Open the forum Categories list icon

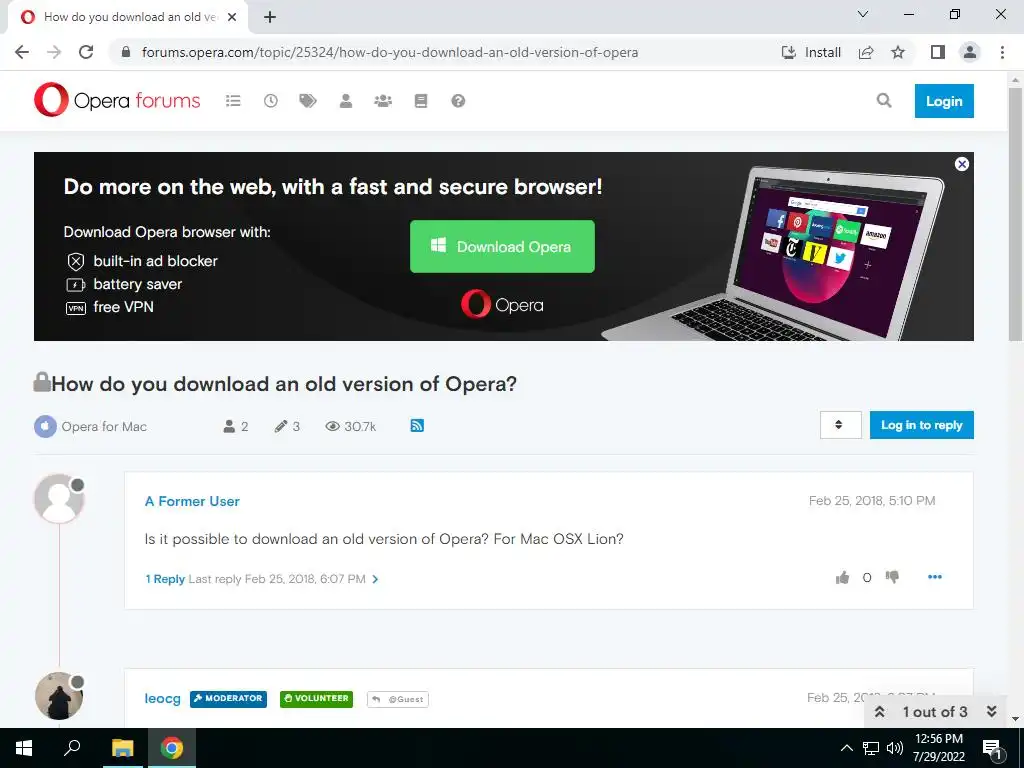tap(233, 101)
